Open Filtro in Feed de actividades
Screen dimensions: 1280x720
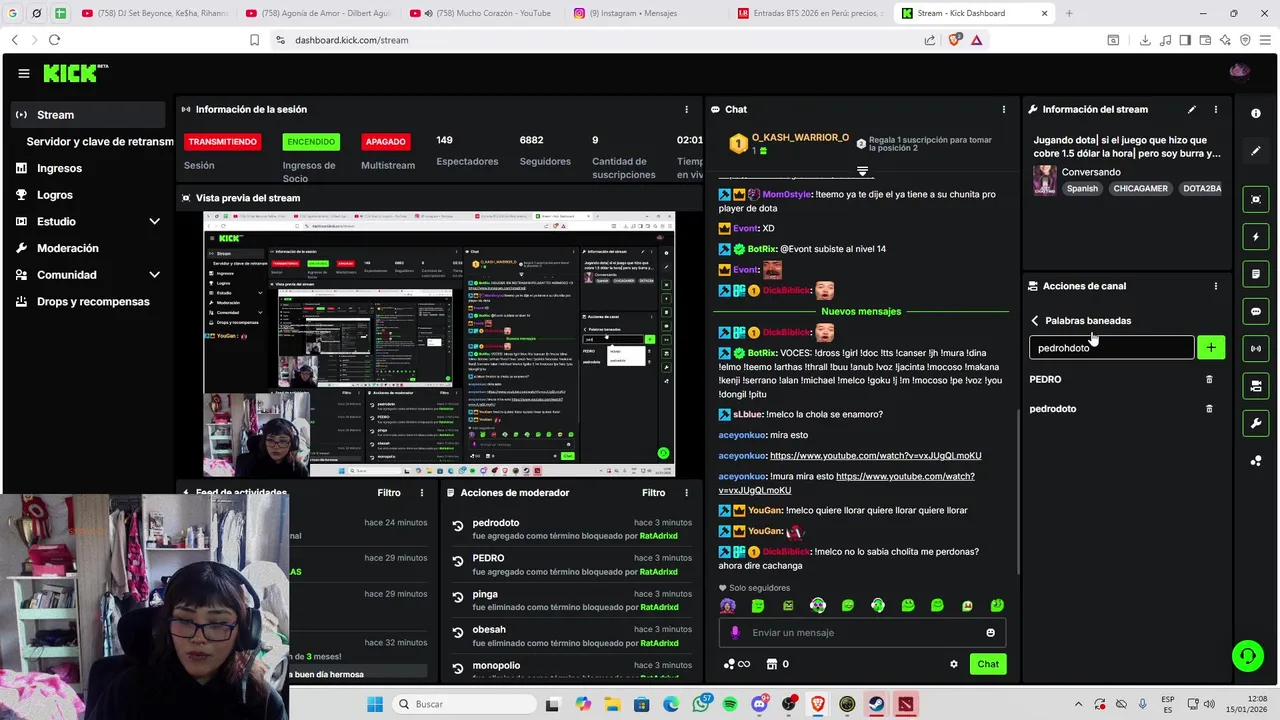tap(389, 493)
